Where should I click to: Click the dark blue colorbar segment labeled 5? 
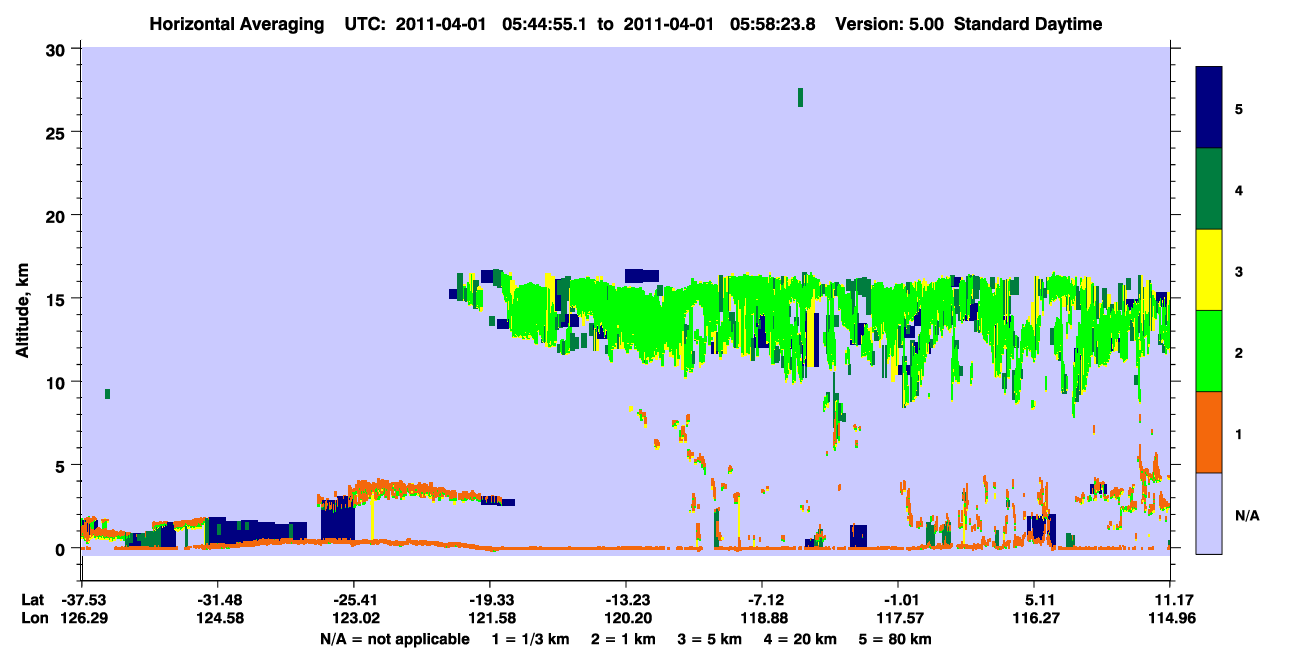(1210, 108)
